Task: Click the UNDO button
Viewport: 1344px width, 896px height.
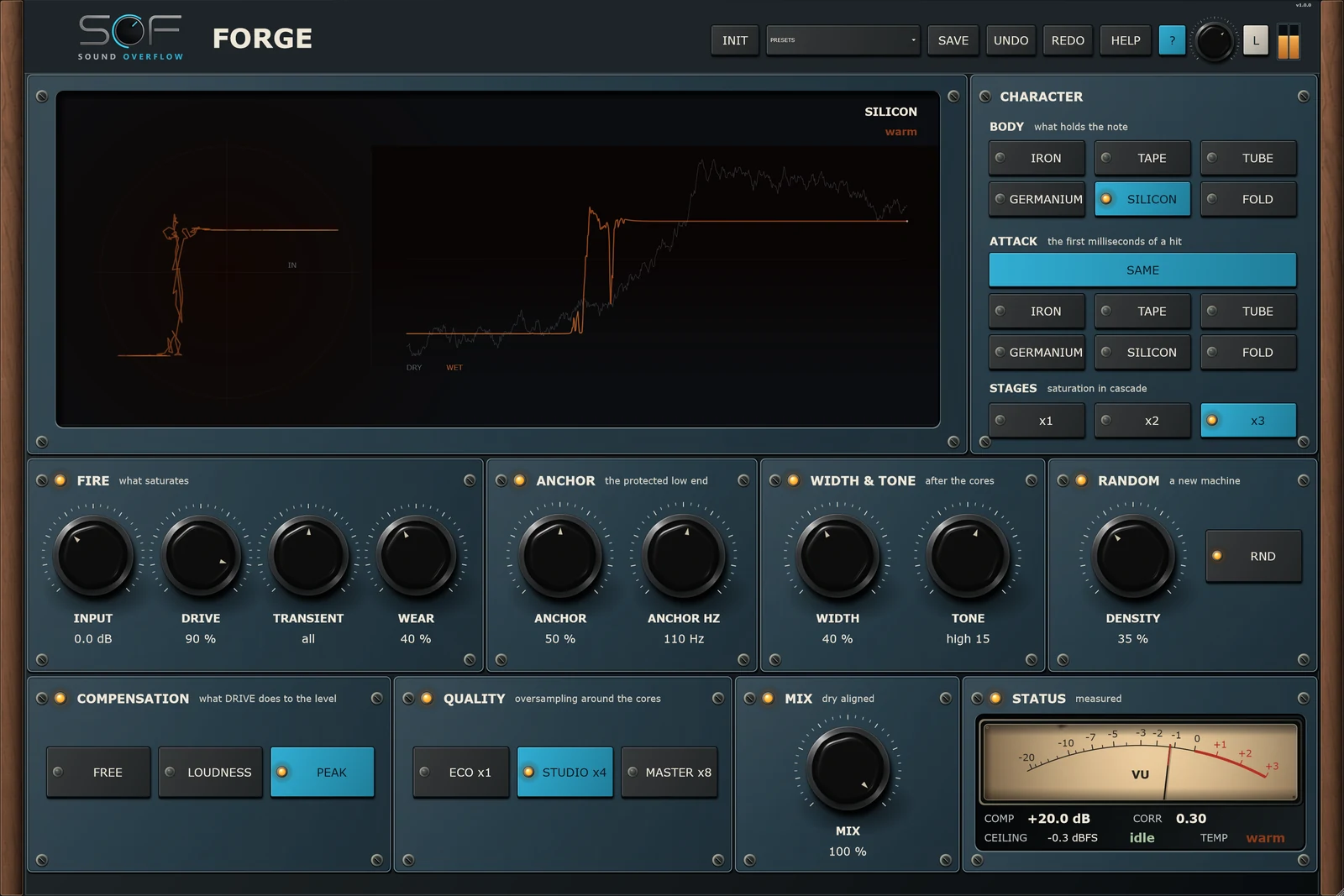Action: click(1011, 40)
